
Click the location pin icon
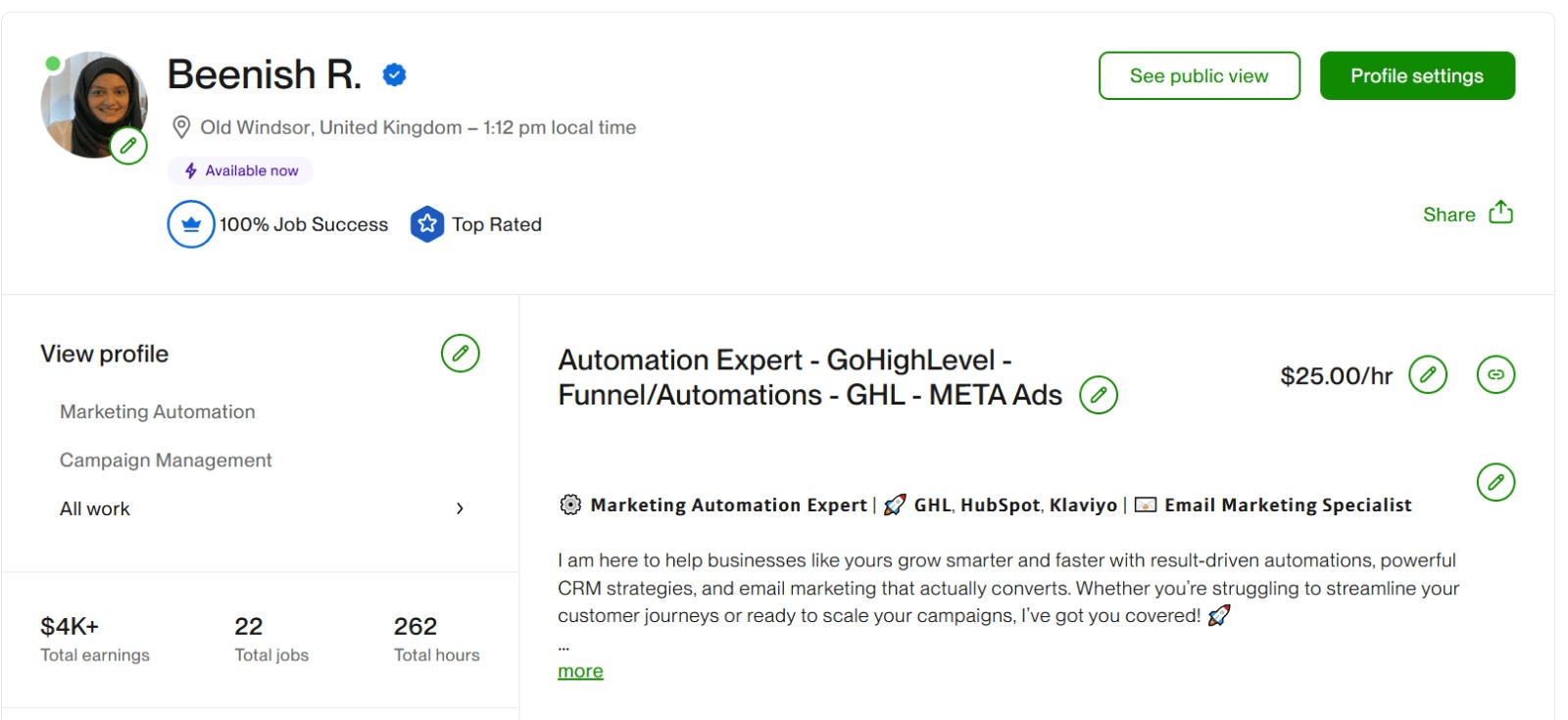click(181, 127)
